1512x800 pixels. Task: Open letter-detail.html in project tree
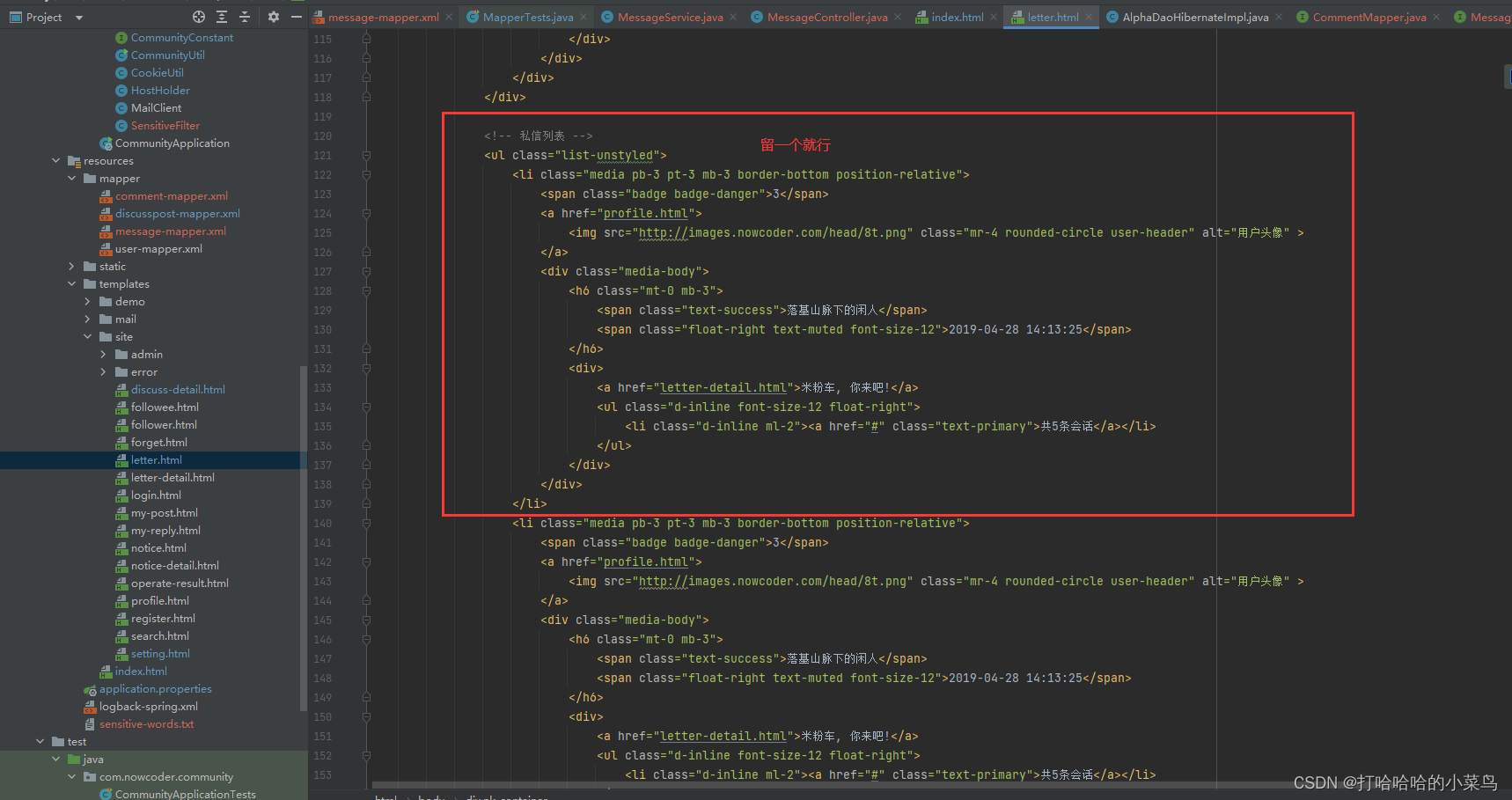click(172, 477)
